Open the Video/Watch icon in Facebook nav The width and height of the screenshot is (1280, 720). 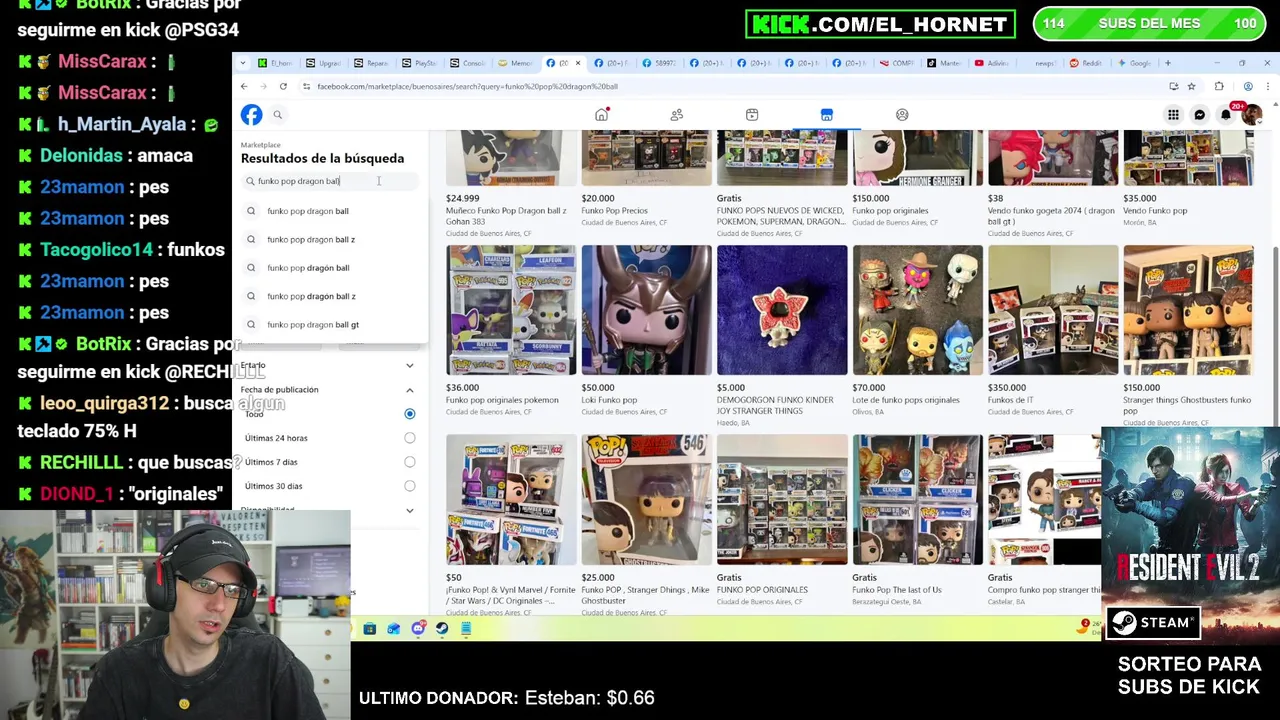coord(752,115)
